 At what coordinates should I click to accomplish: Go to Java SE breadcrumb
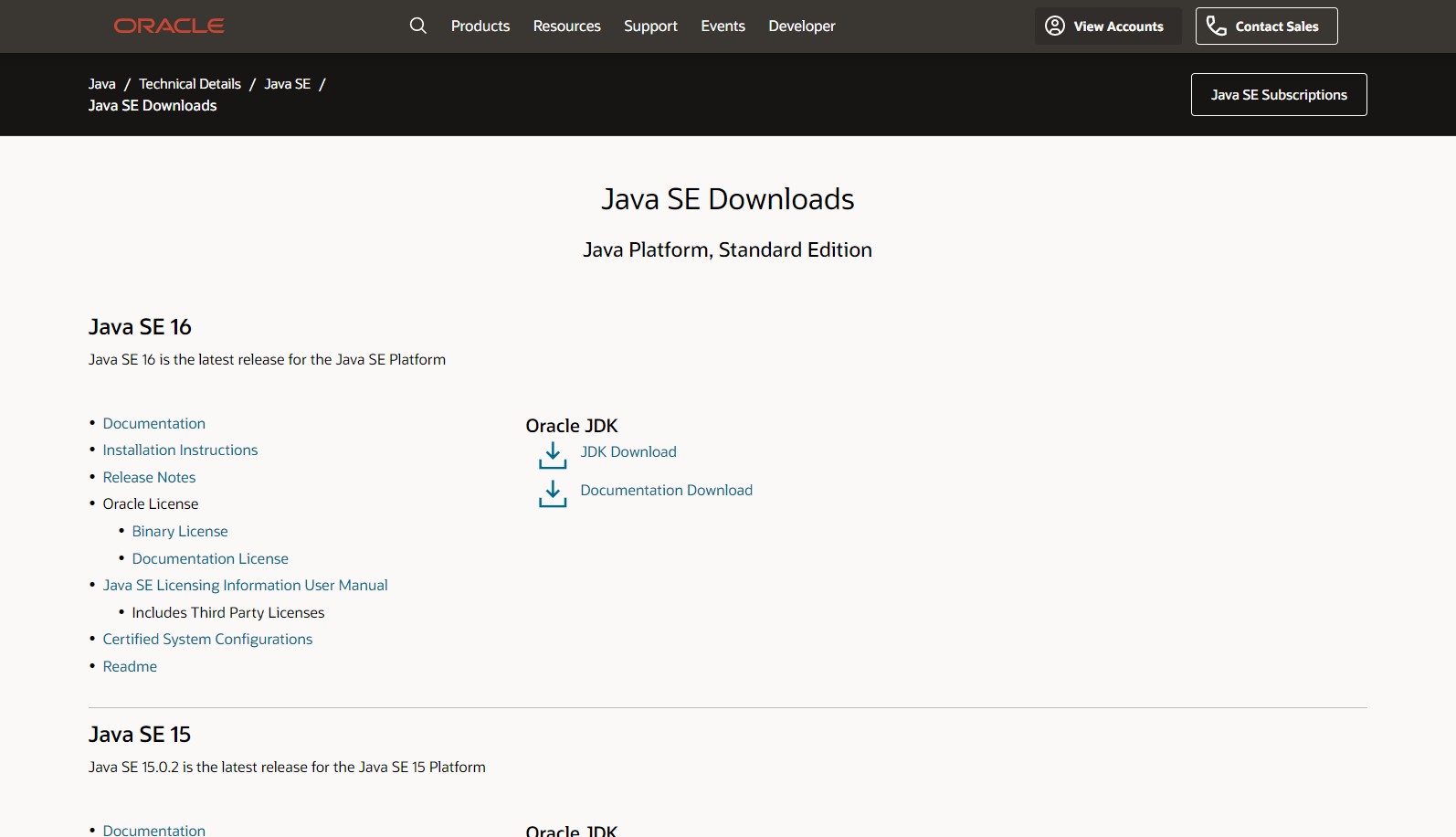[288, 83]
